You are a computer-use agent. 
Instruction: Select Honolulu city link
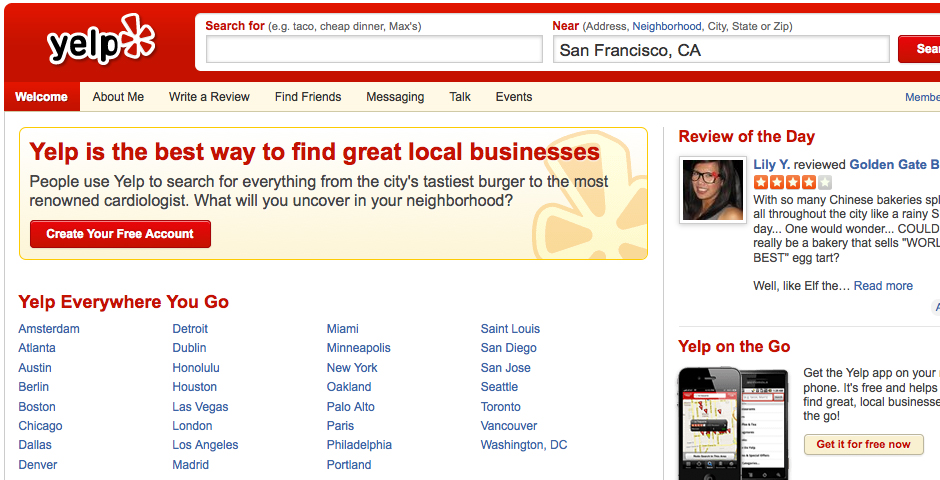196,367
